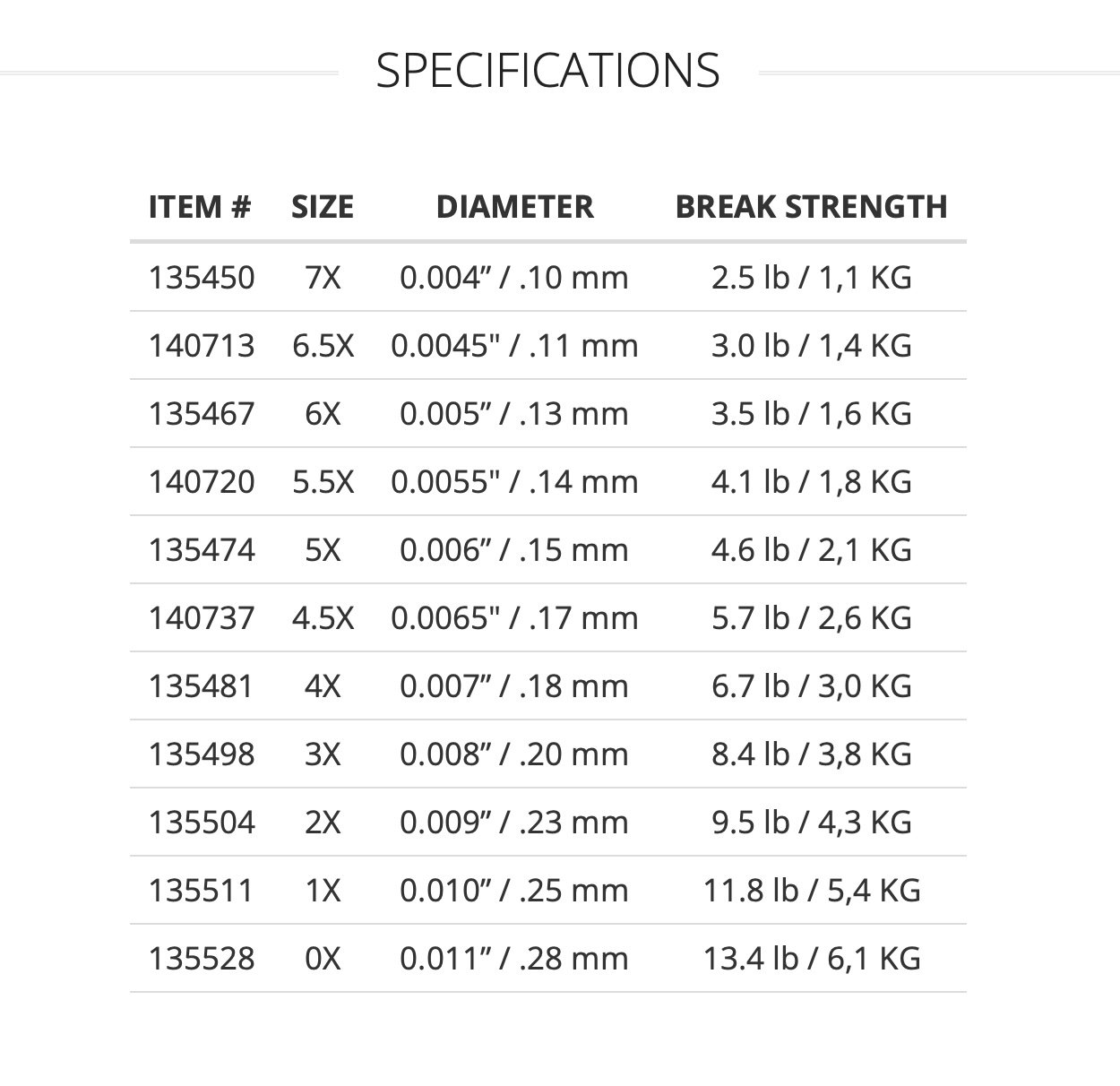Select break strength 2.5 lb / 1,1 KG
Screen dimensions: 1120x1086
[811, 278]
